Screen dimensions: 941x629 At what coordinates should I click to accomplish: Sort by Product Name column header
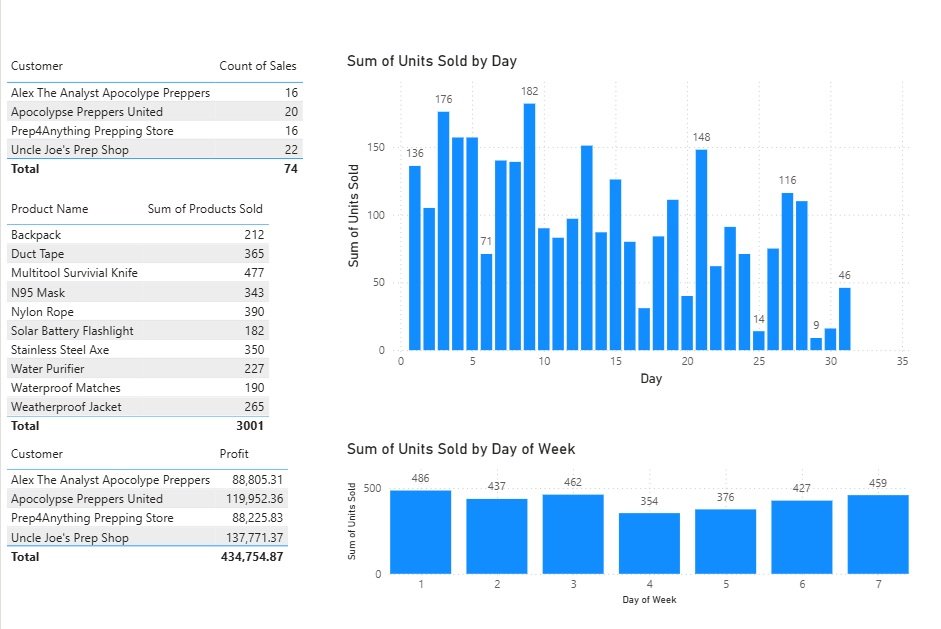49,209
